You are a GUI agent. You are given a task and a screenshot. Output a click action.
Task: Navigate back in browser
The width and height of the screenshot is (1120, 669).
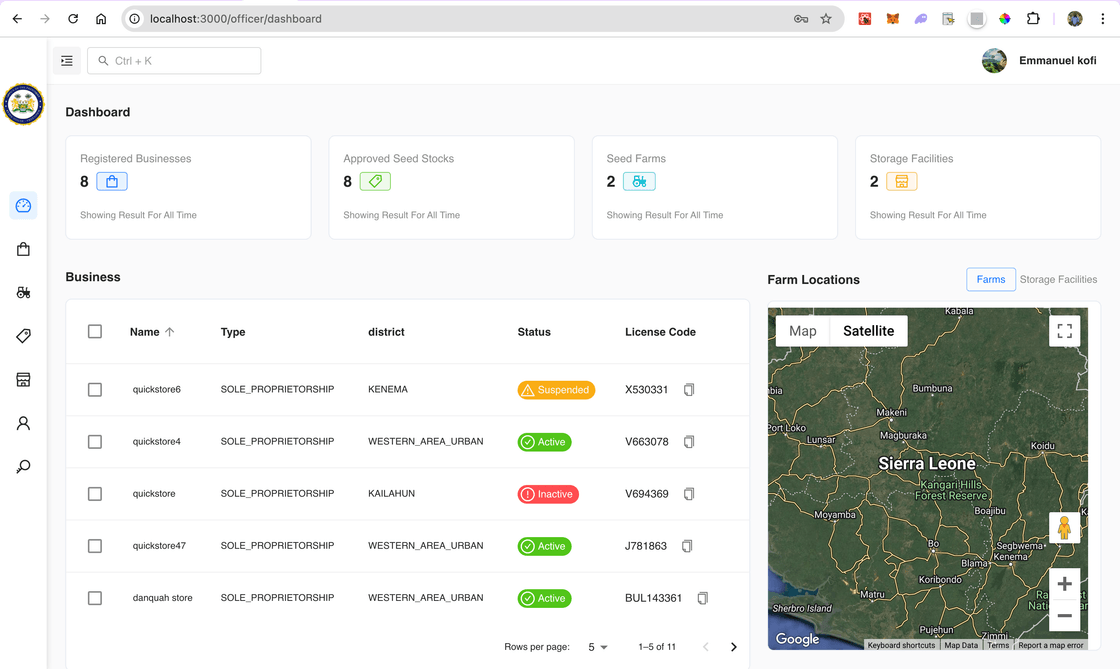pyautogui.click(x=17, y=19)
